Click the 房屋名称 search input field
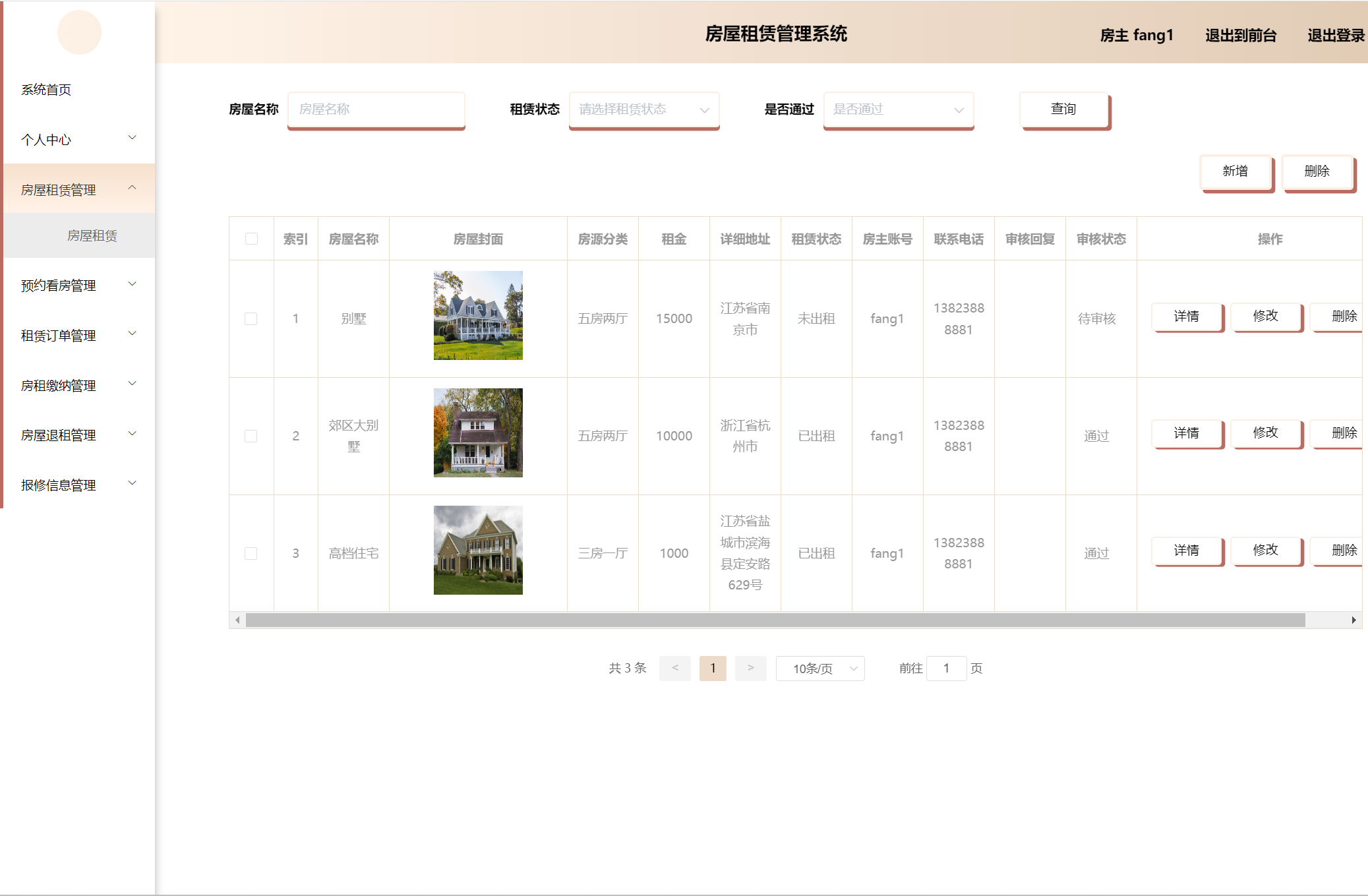 coord(376,109)
